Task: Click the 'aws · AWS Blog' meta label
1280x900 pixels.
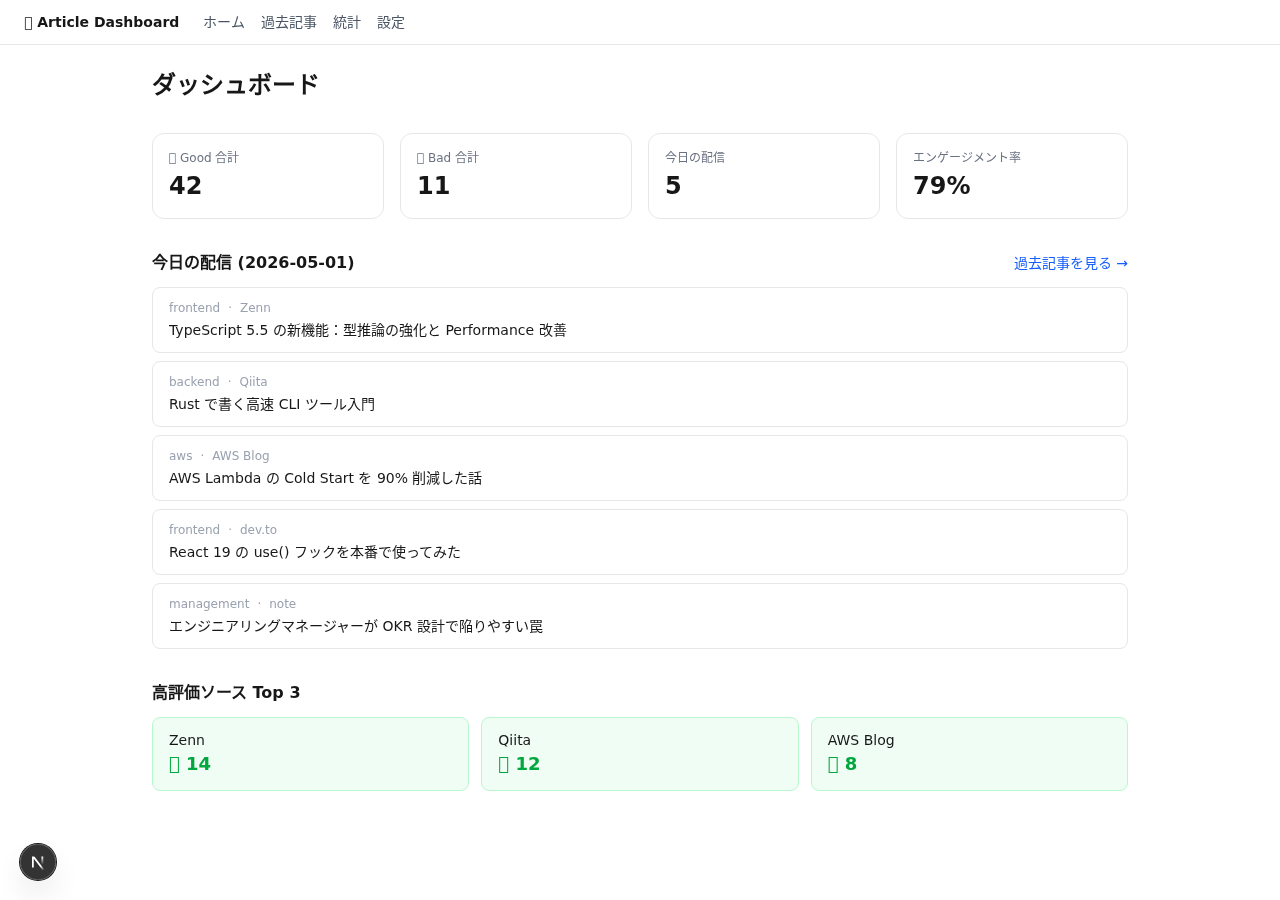Action: pos(219,456)
